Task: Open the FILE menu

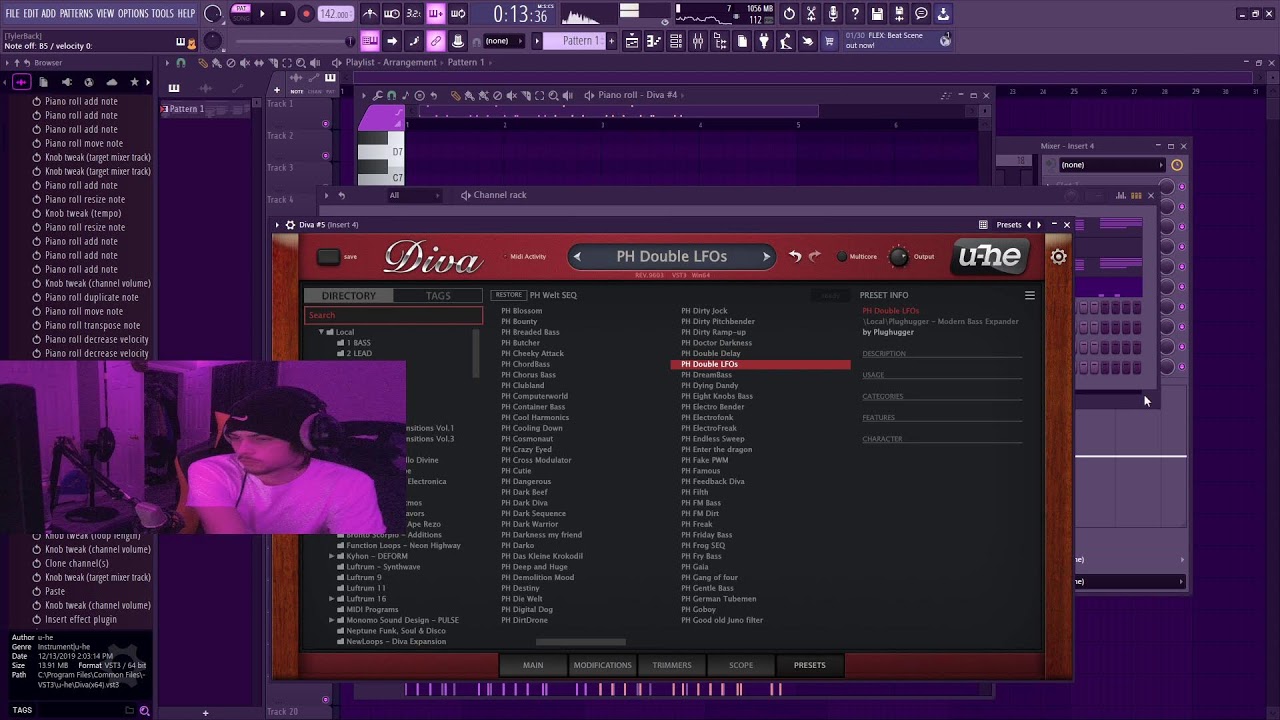Action: (x=12, y=14)
